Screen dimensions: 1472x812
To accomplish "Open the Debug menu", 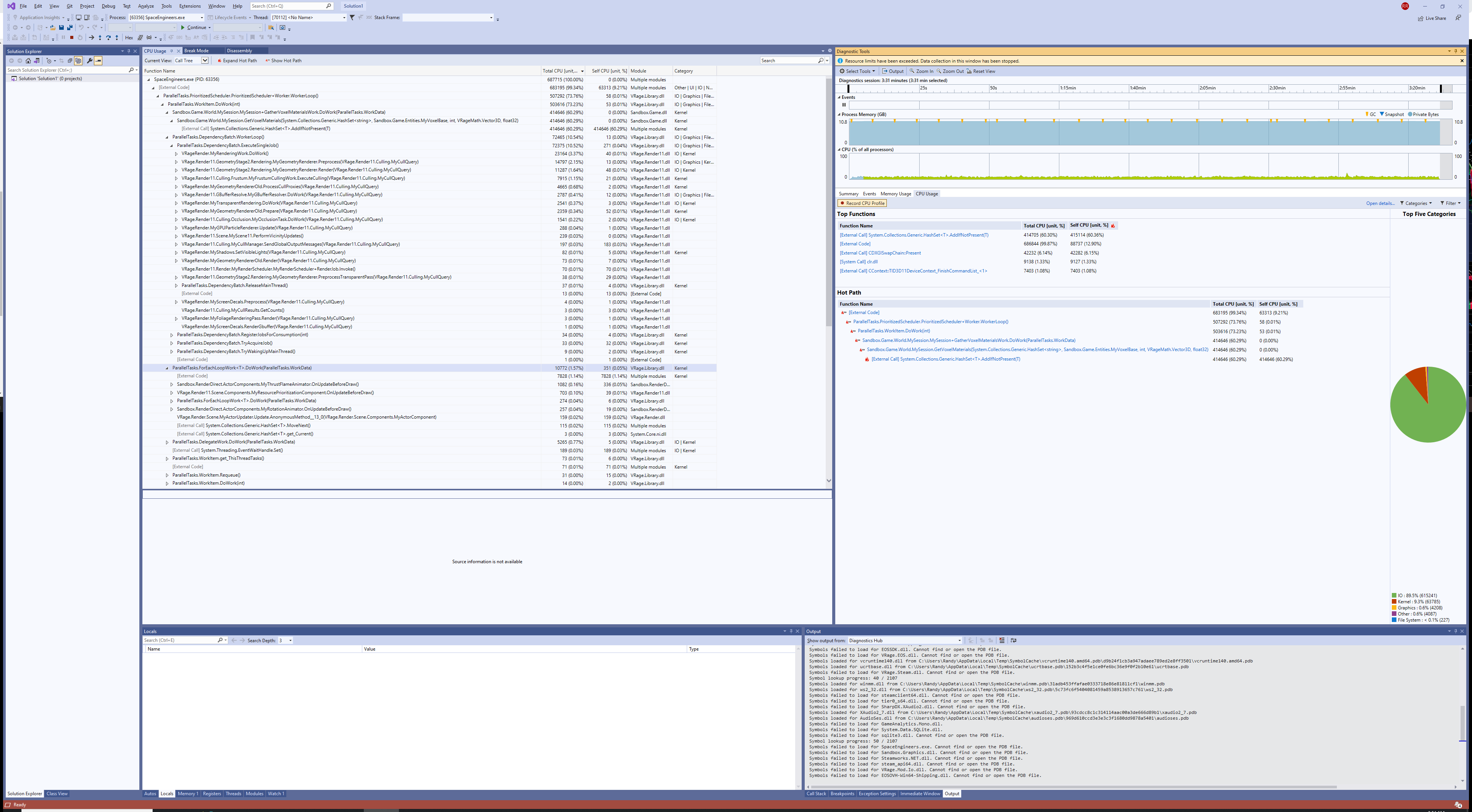I will point(108,6).
